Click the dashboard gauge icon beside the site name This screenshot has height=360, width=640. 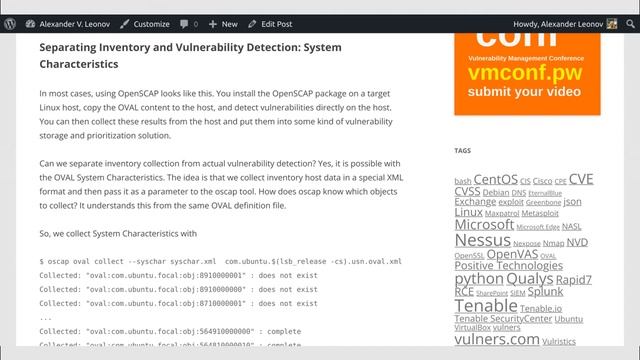[x=30, y=24]
